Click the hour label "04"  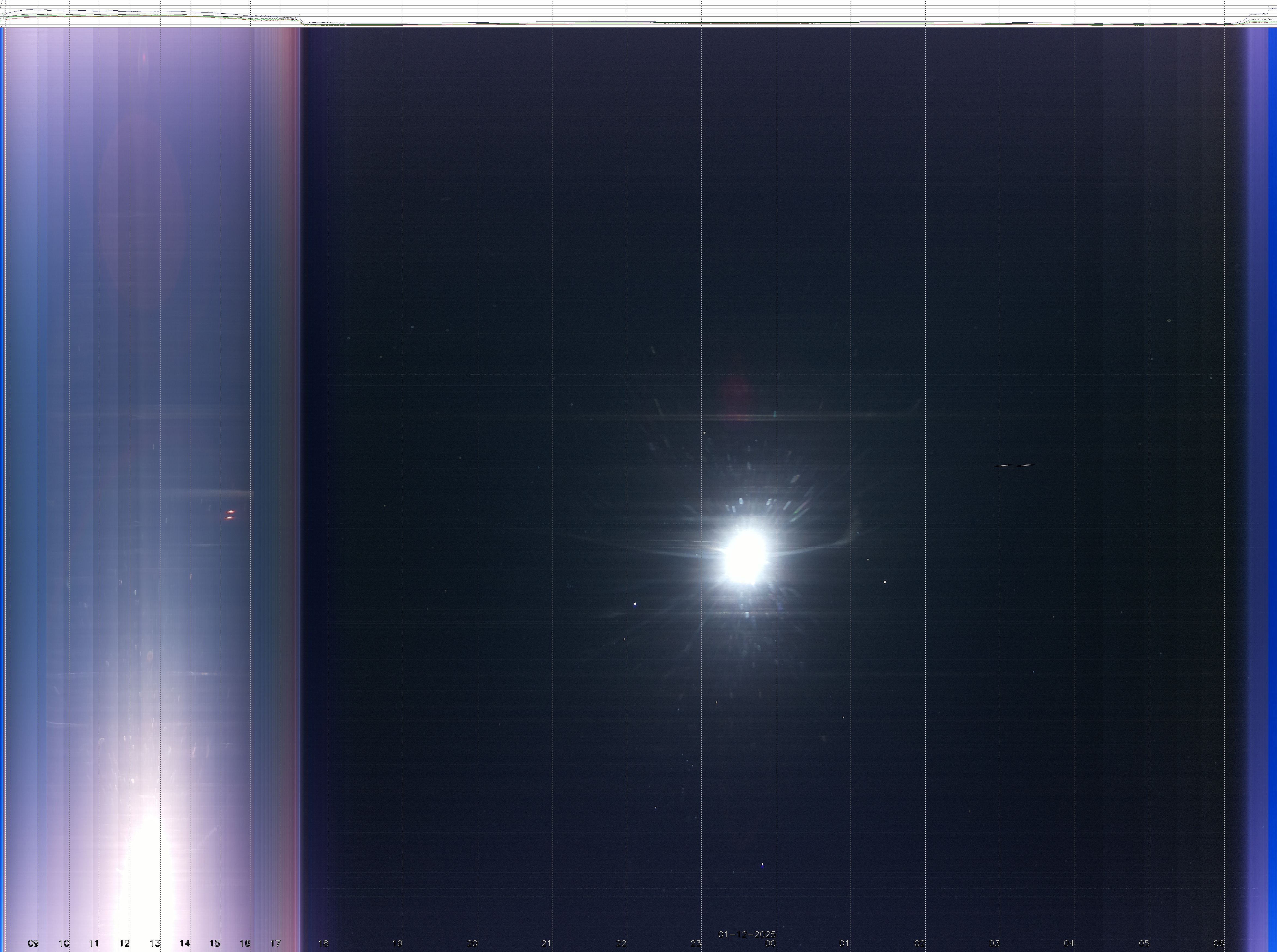coord(1069,943)
